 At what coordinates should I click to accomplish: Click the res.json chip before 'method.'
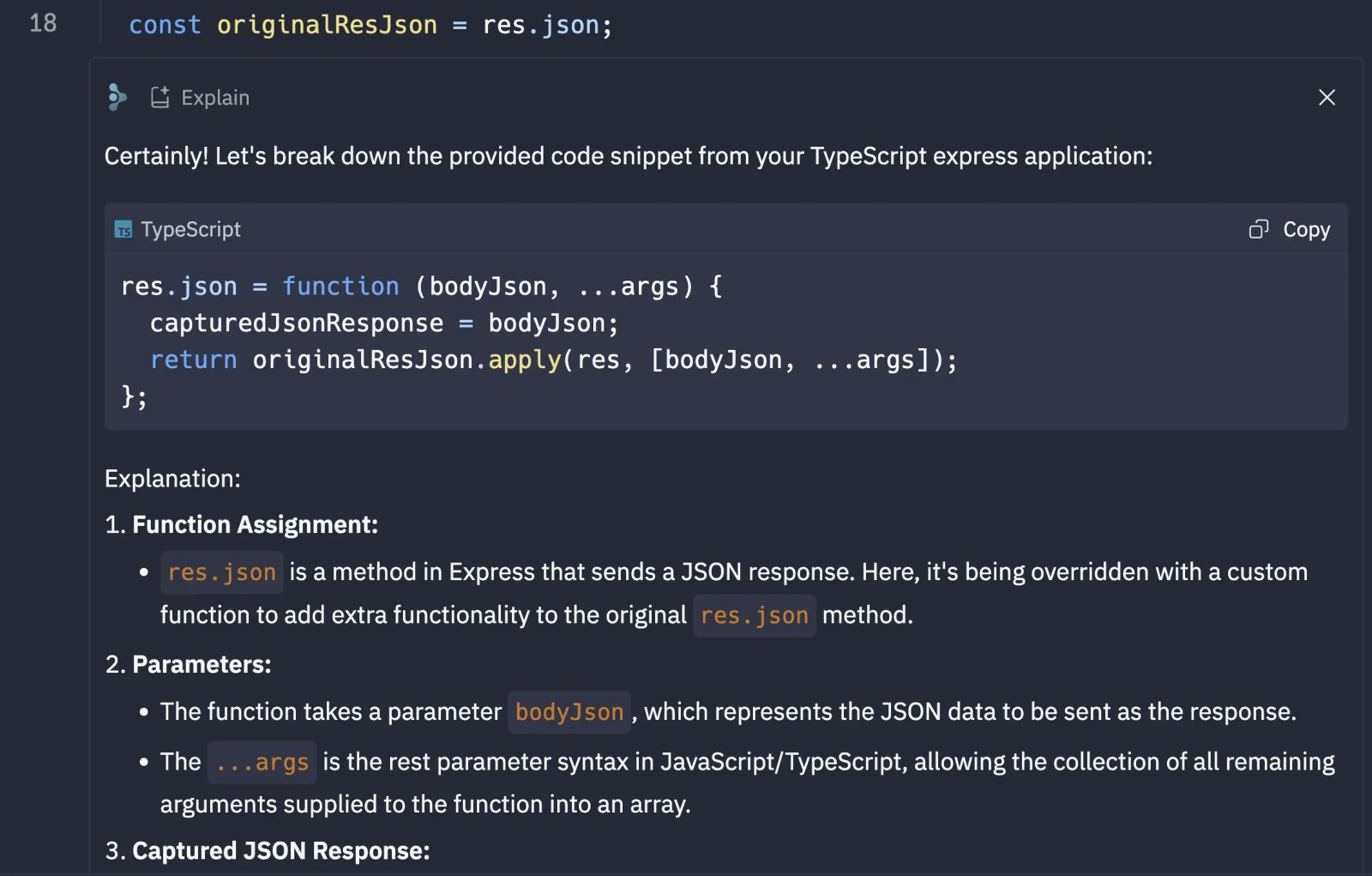tap(754, 615)
